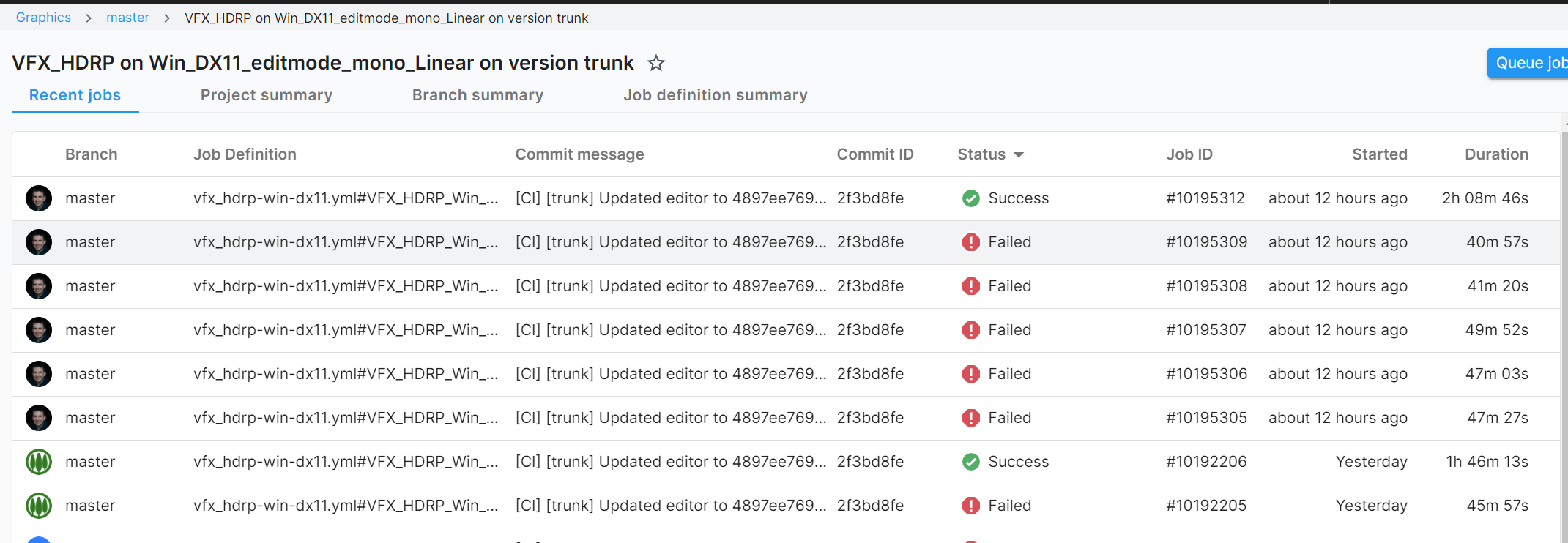
Task: Click duration 49m 52s
Action: pos(1497,330)
